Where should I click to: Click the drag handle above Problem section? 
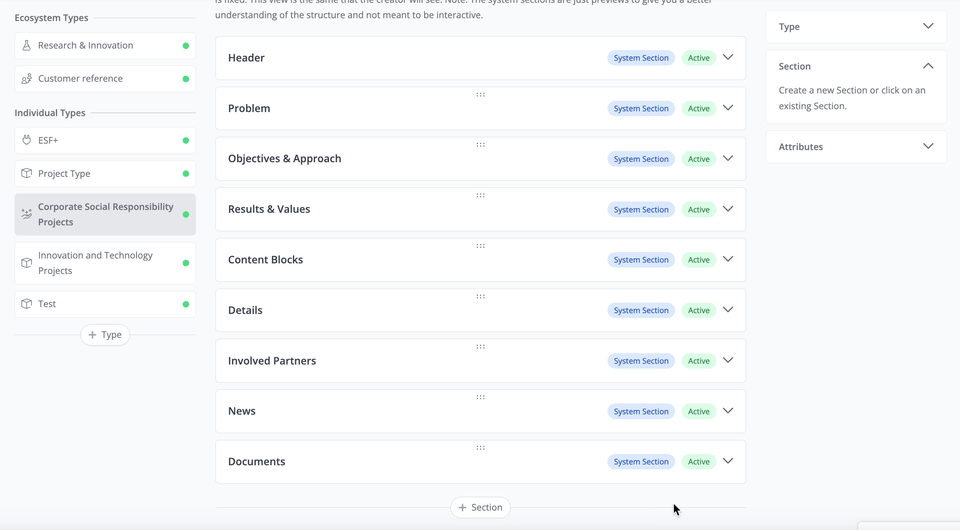click(481, 95)
